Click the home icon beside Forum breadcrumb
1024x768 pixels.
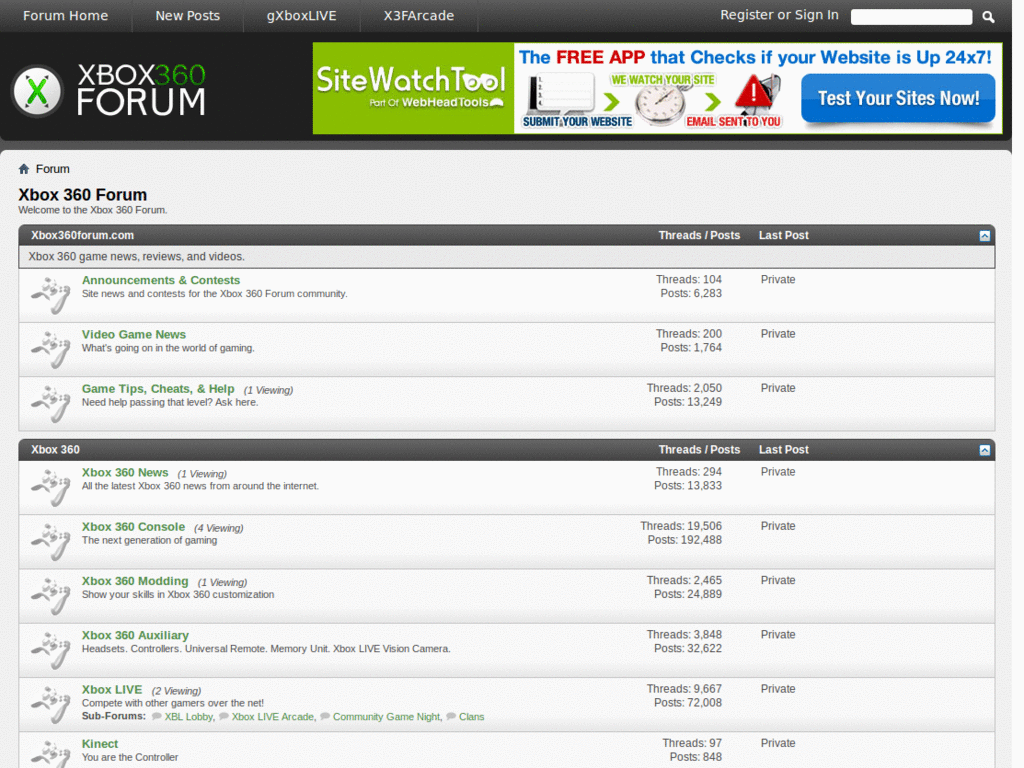tap(24, 169)
